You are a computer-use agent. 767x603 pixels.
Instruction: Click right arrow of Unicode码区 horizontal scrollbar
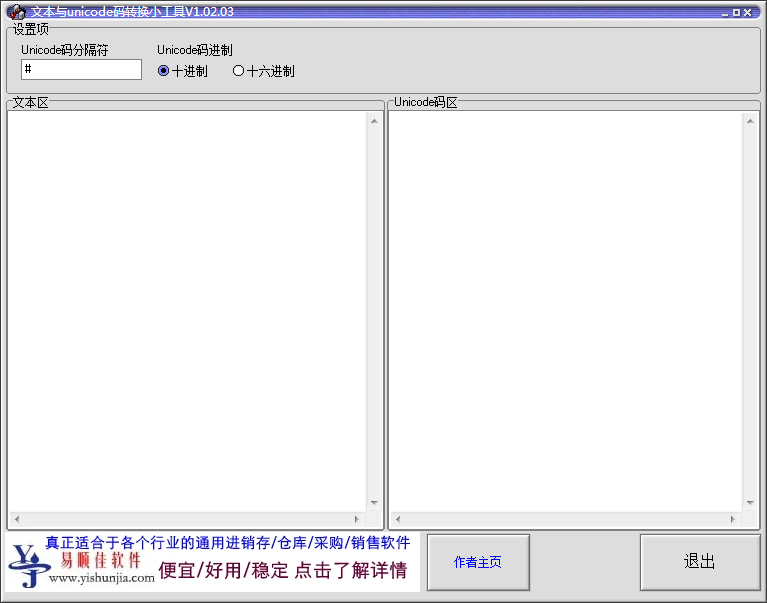(732, 519)
